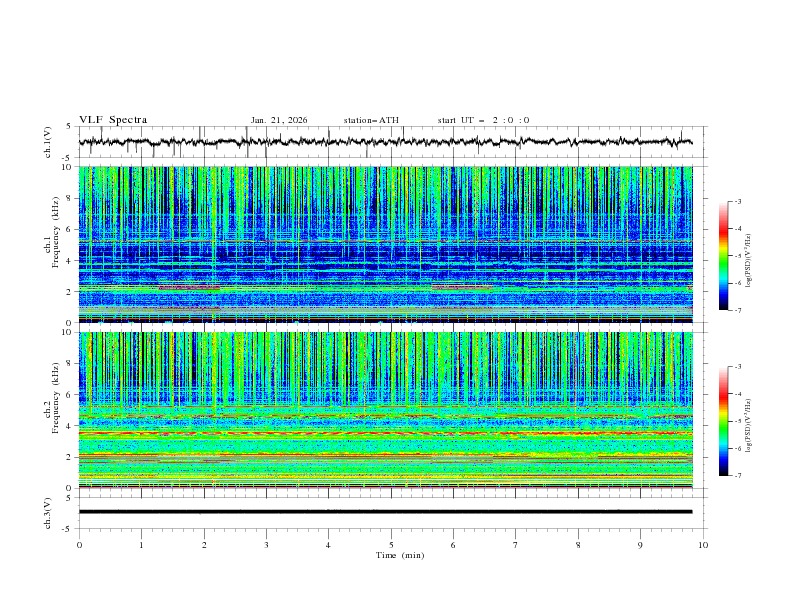Click inside the ch.2 spectrogram plot

coord(386,410)
